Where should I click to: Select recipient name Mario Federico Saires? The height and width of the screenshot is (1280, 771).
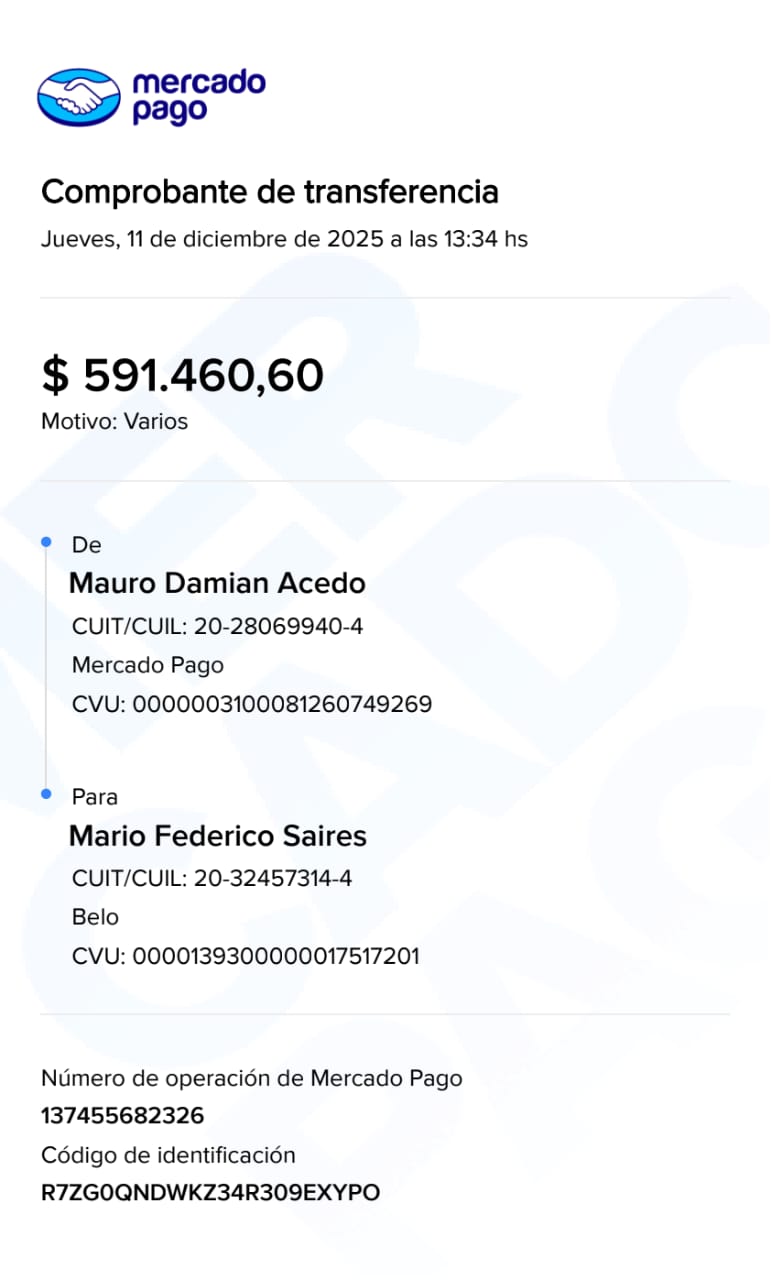point(217,835)
